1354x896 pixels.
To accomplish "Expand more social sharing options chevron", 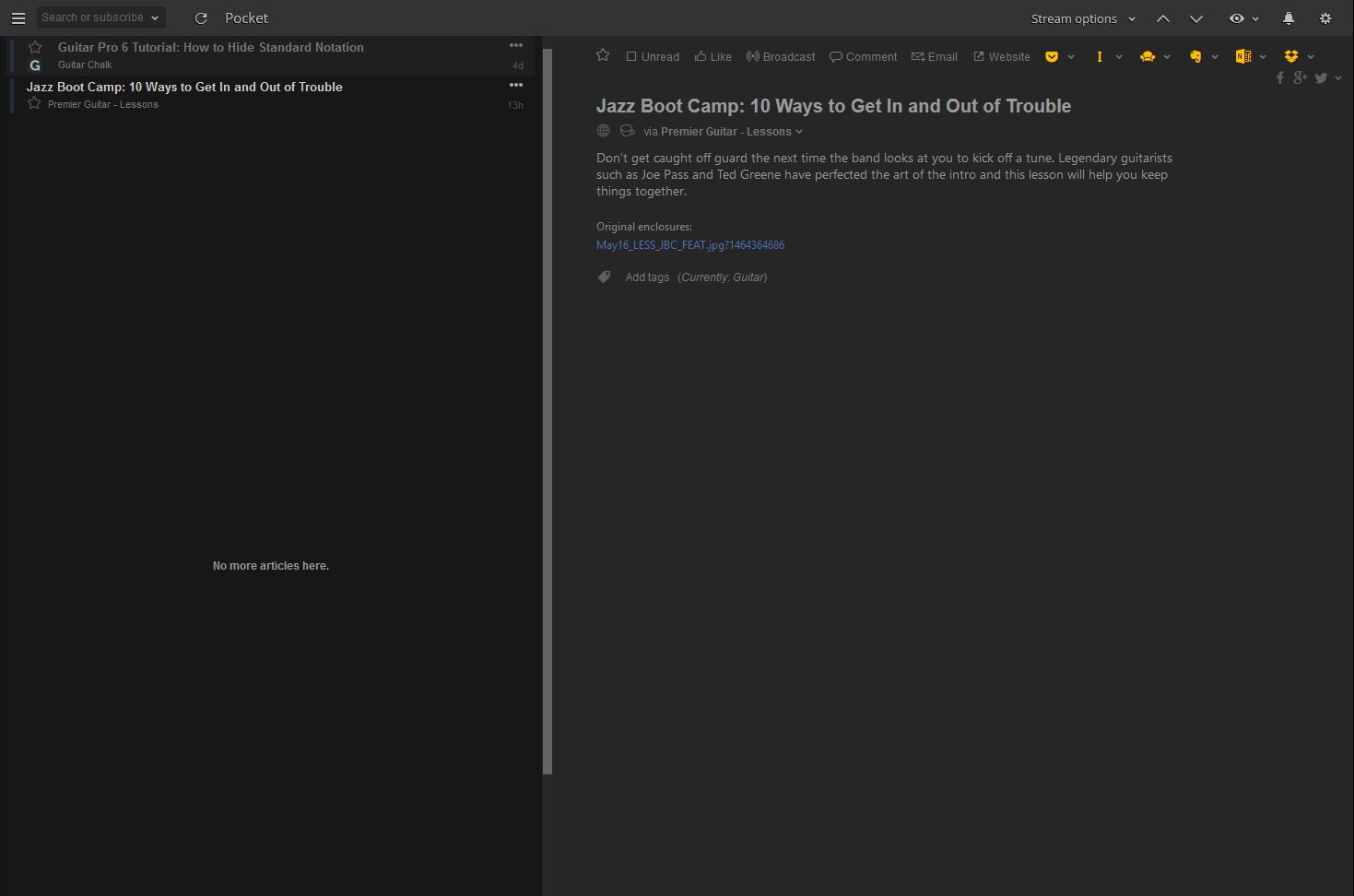I will pyautogui.click(x=1338, y=78).
